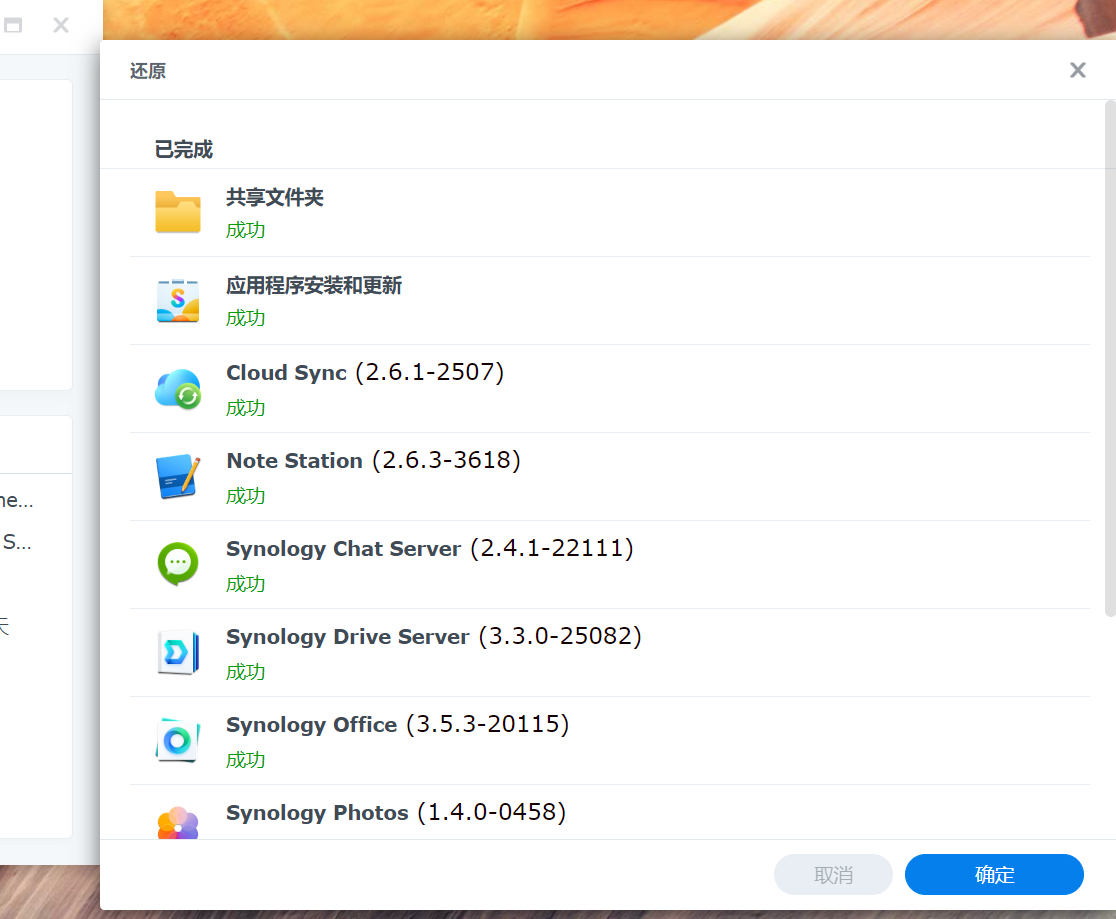Close the 还原 dialog
This screenshot has width=1116, height=919.
pos(1078,70)
